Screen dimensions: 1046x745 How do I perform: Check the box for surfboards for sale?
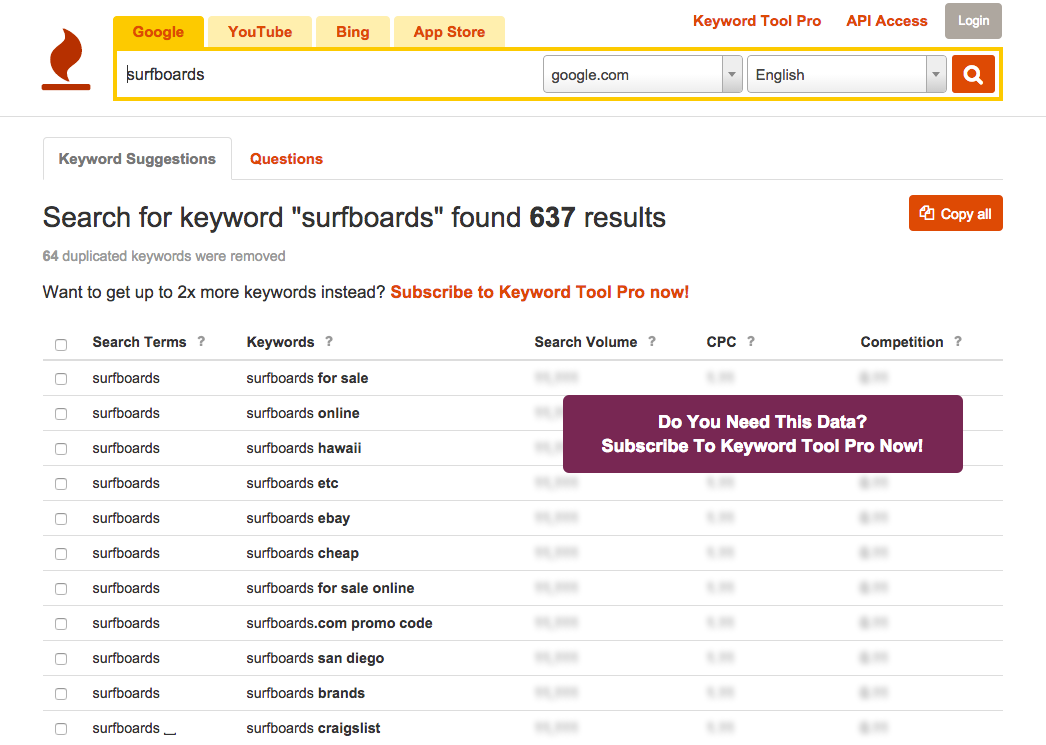click(61, 379)
